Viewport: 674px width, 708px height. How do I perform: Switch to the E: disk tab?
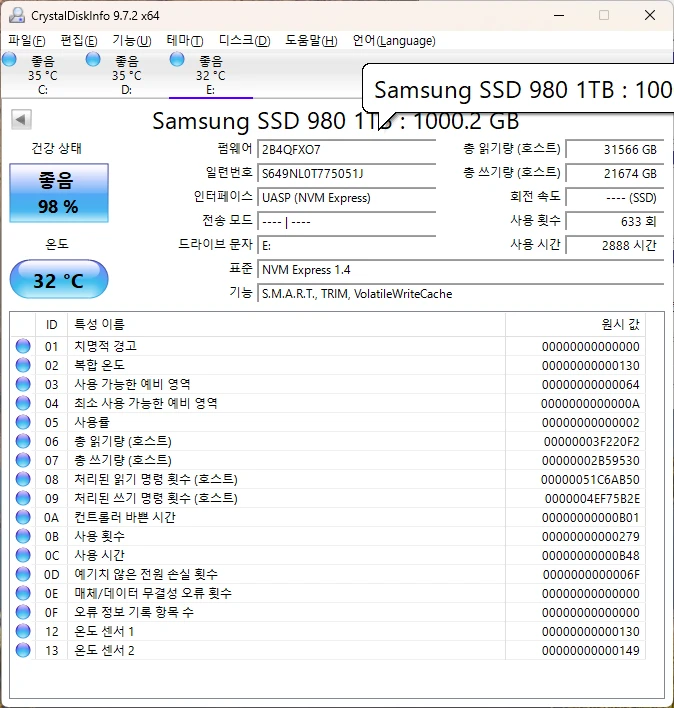click(x=211, y=74)
